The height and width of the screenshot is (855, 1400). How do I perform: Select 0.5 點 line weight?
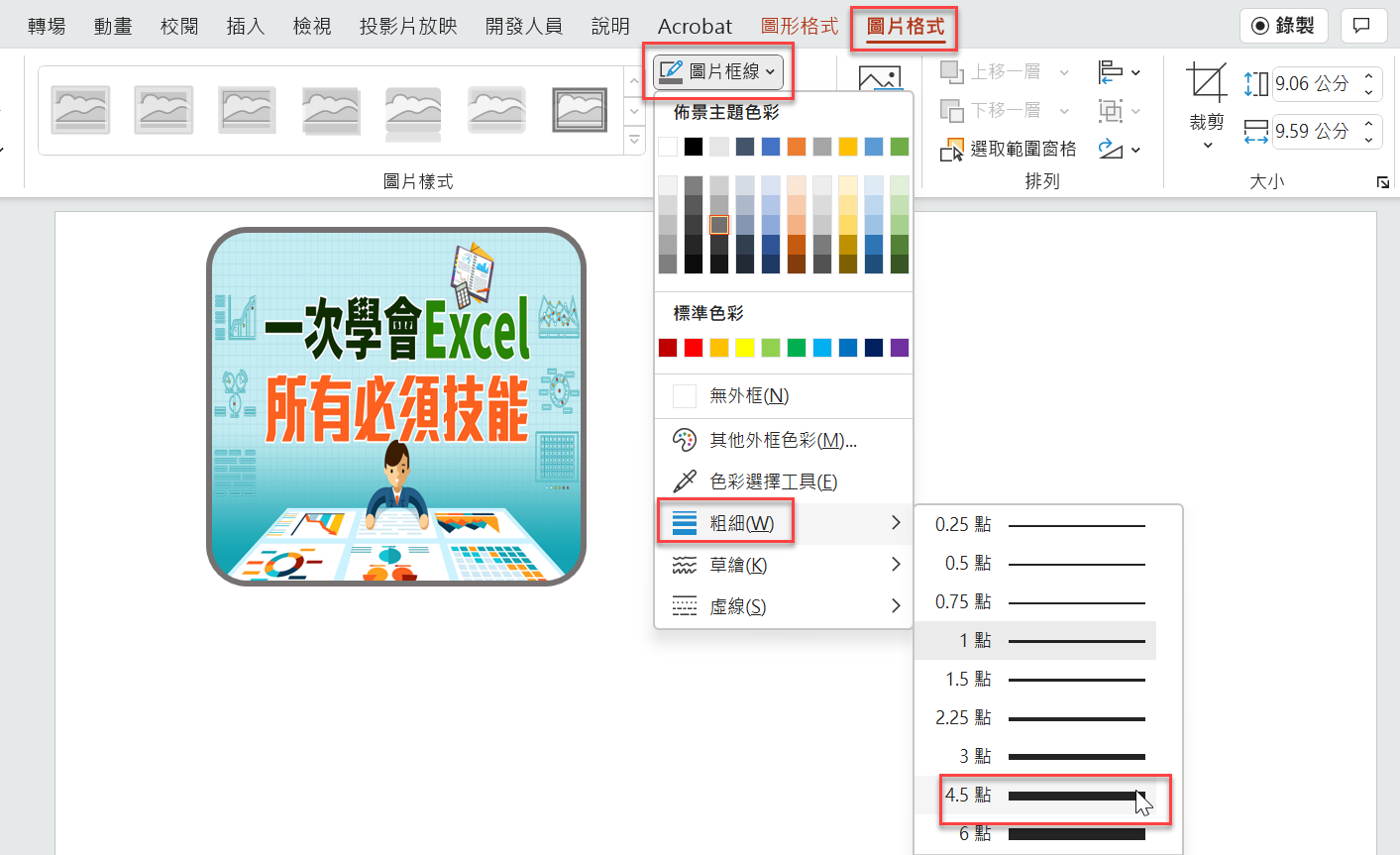[1035, 564]
